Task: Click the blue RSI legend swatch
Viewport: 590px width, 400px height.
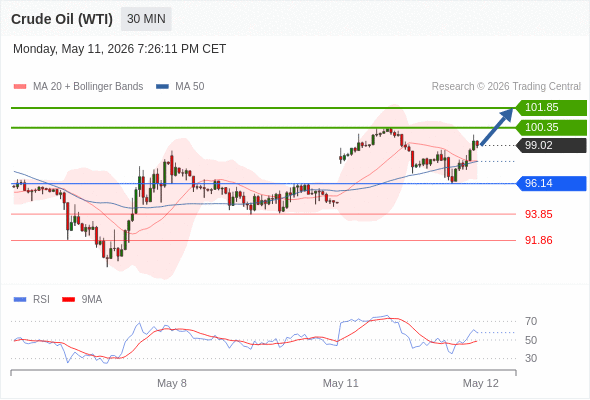Action: pyautogui.click(x=20, y=300)
